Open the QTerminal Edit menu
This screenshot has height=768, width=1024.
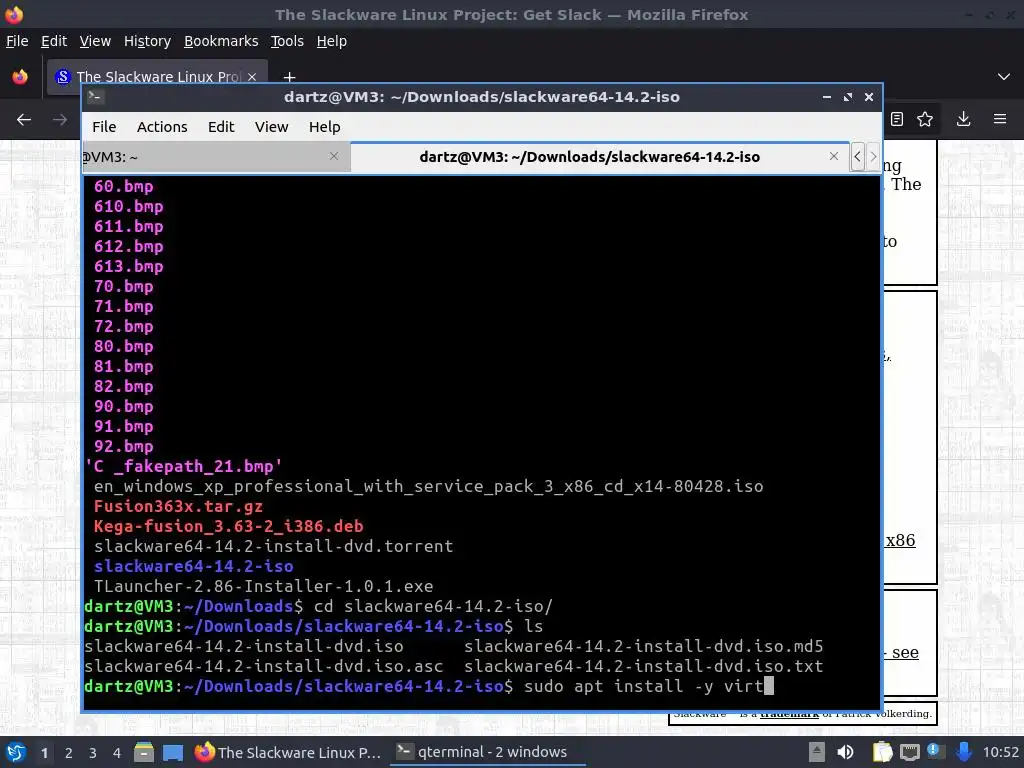pyautogui.click(x=221, y=127)
